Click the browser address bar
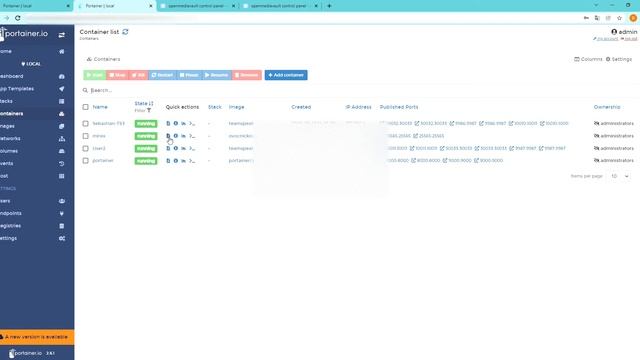Image resolution: width=640 pixels, height=360 pixels. point(302,18)
